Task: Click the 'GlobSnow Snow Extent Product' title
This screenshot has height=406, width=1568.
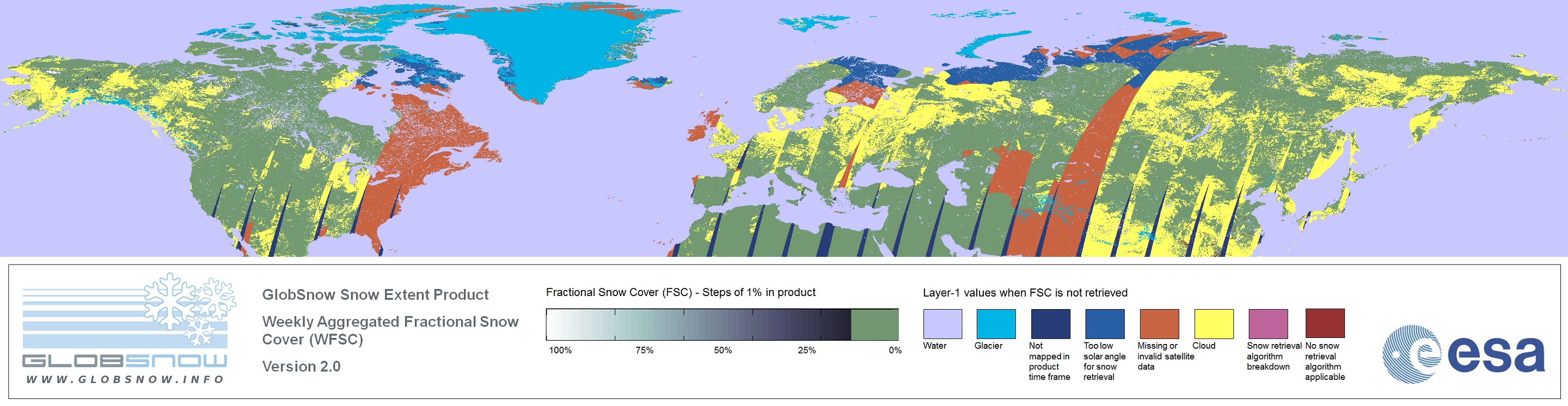Action: pos(375,294)
